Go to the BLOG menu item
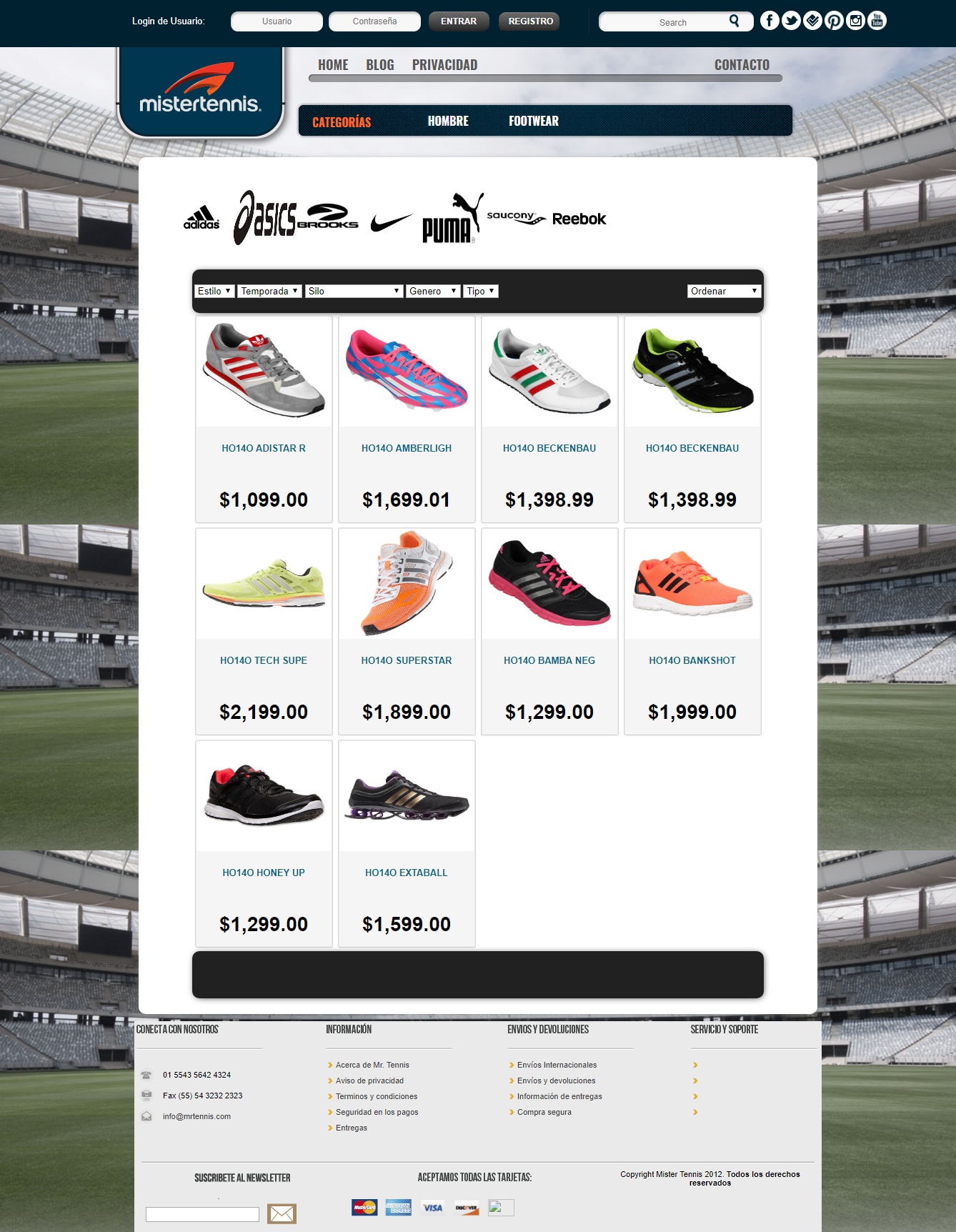 tap(380, 65)
